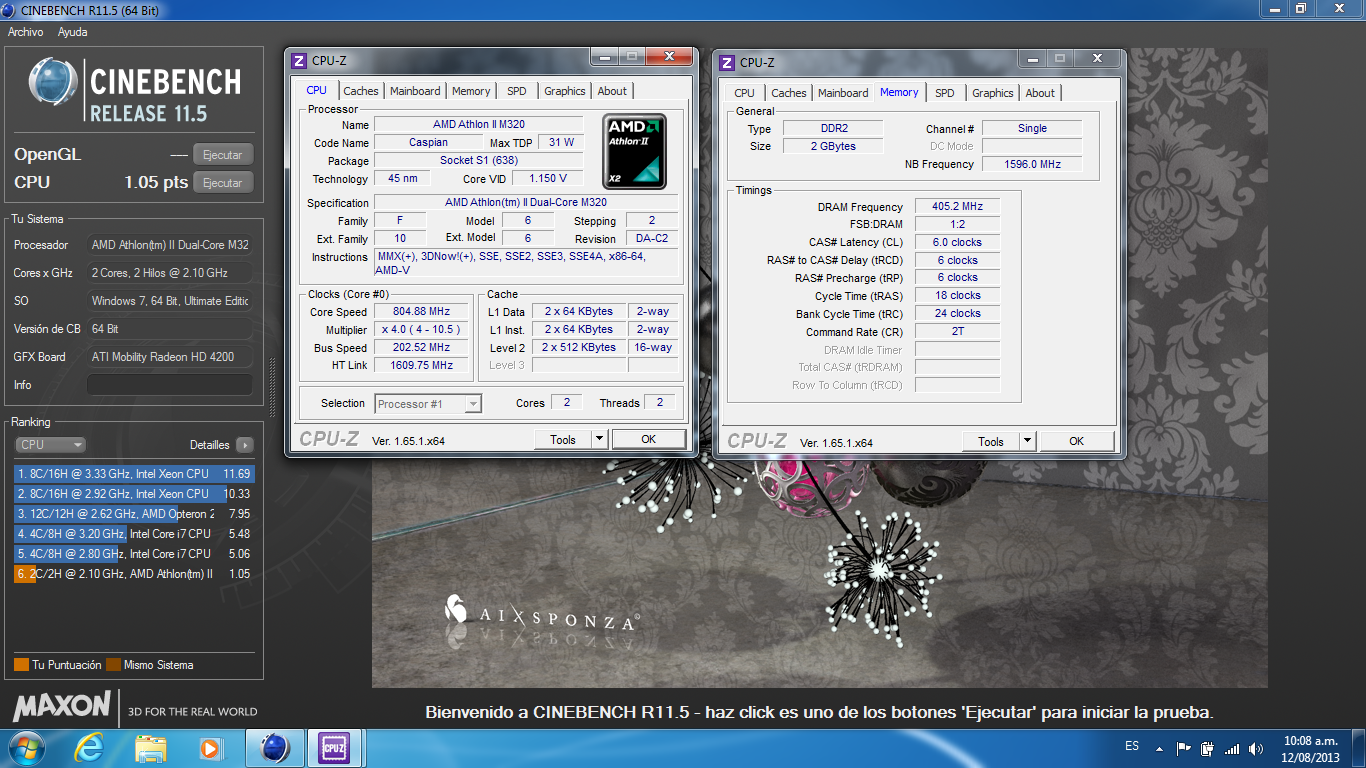Switch to CPU tab in right CPU-Z

pos(745,93)
